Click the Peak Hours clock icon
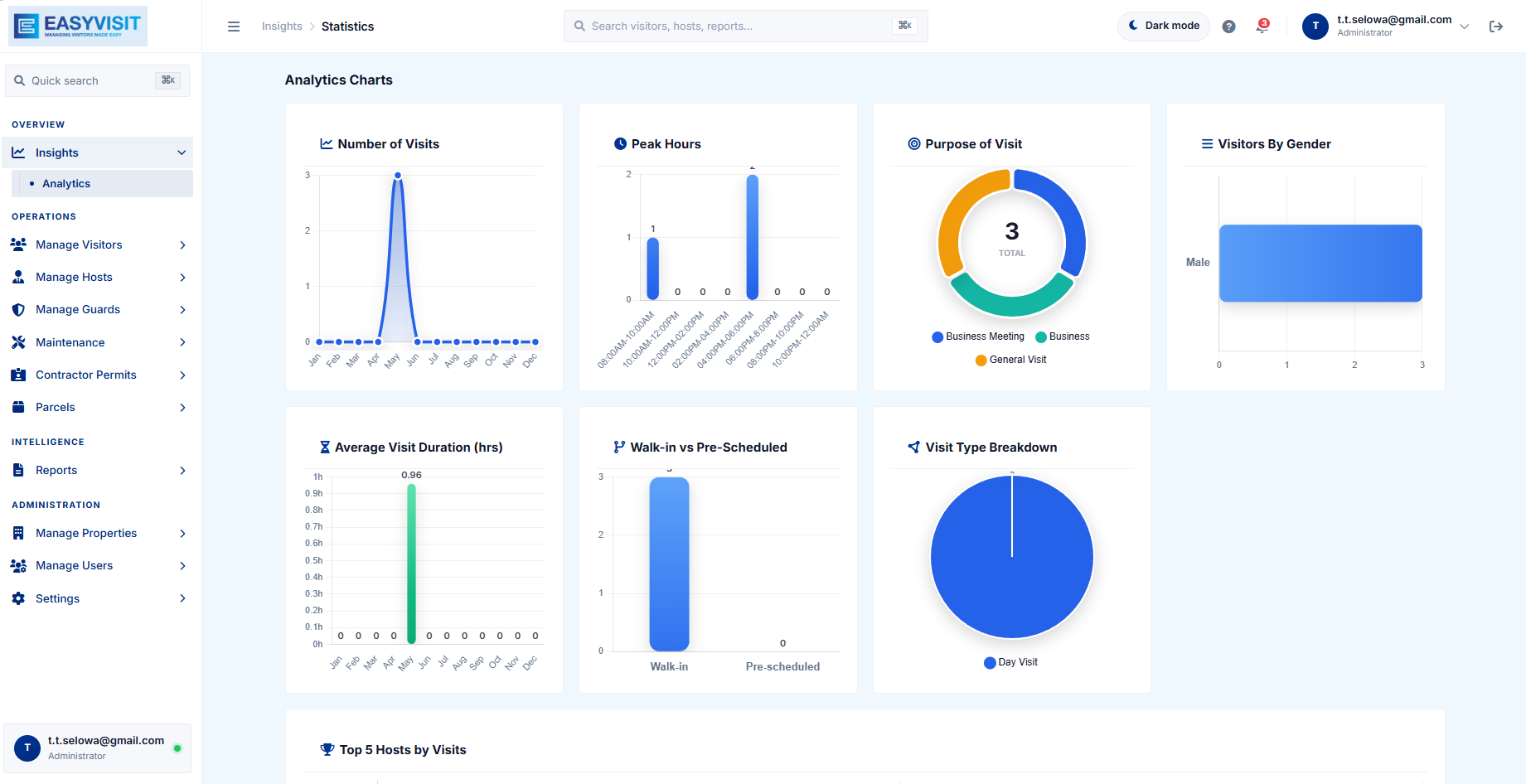This screenshot has height=784, width=1526. [620, 143]
